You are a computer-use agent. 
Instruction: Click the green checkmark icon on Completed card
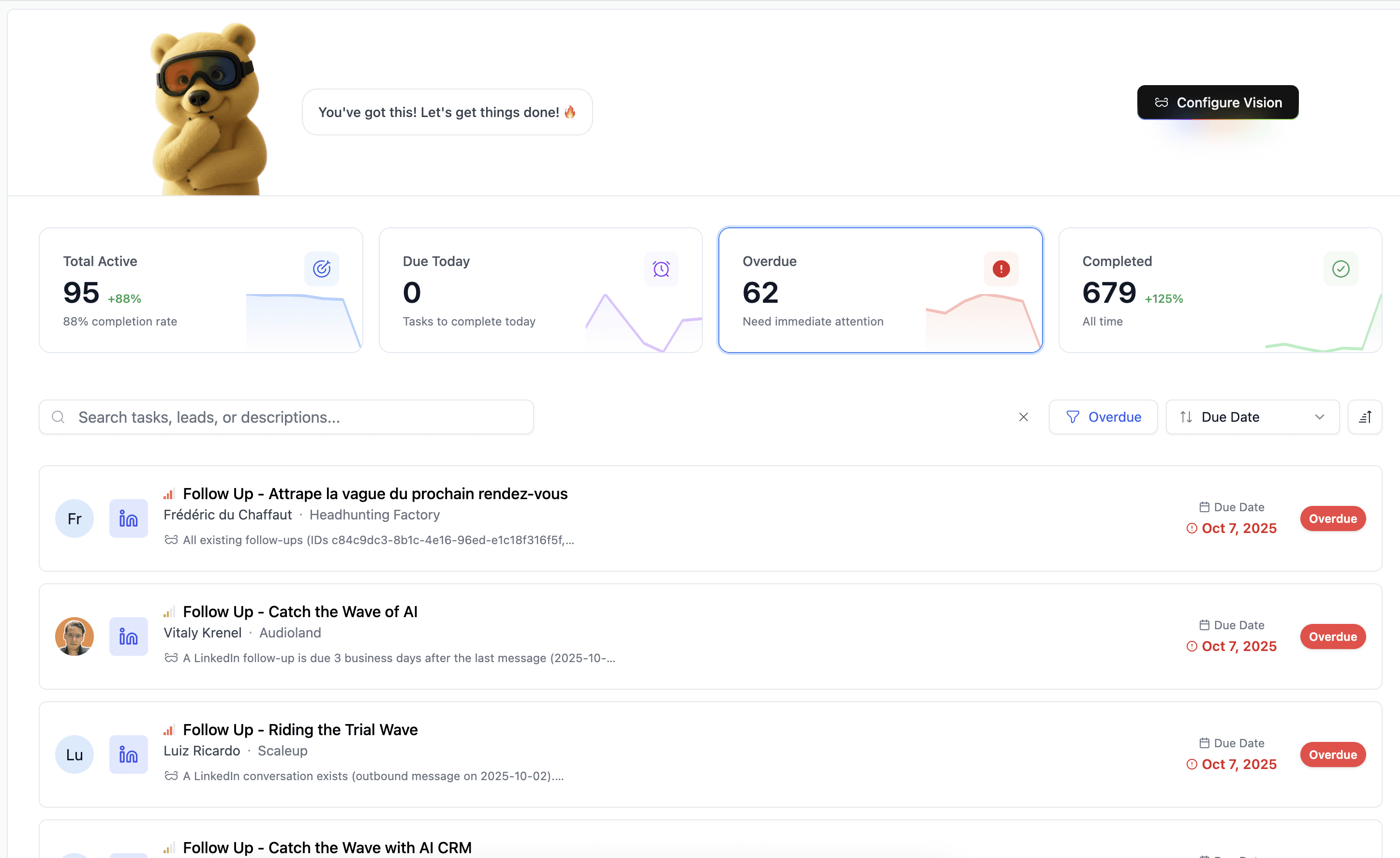click(1341, 269)
